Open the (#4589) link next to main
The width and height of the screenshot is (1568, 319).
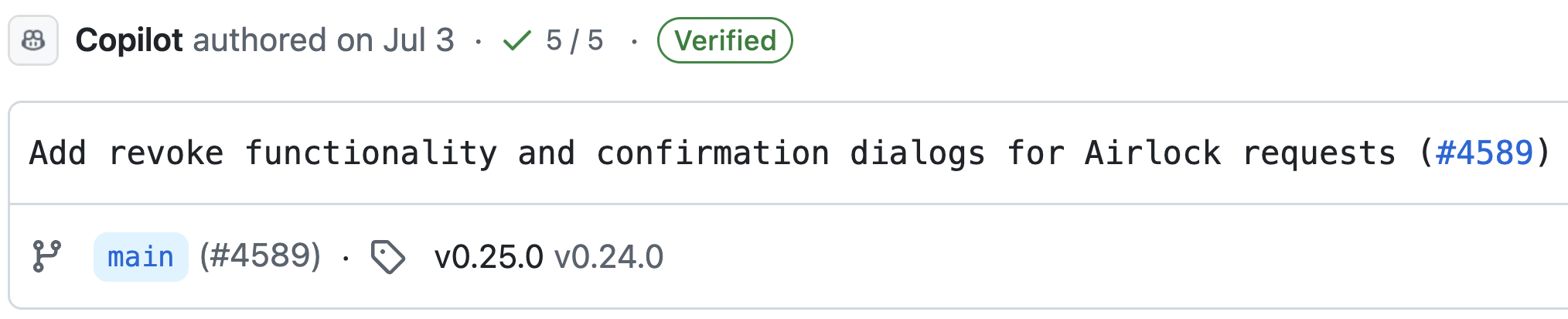pyautogui.click(x=260, y=256)
